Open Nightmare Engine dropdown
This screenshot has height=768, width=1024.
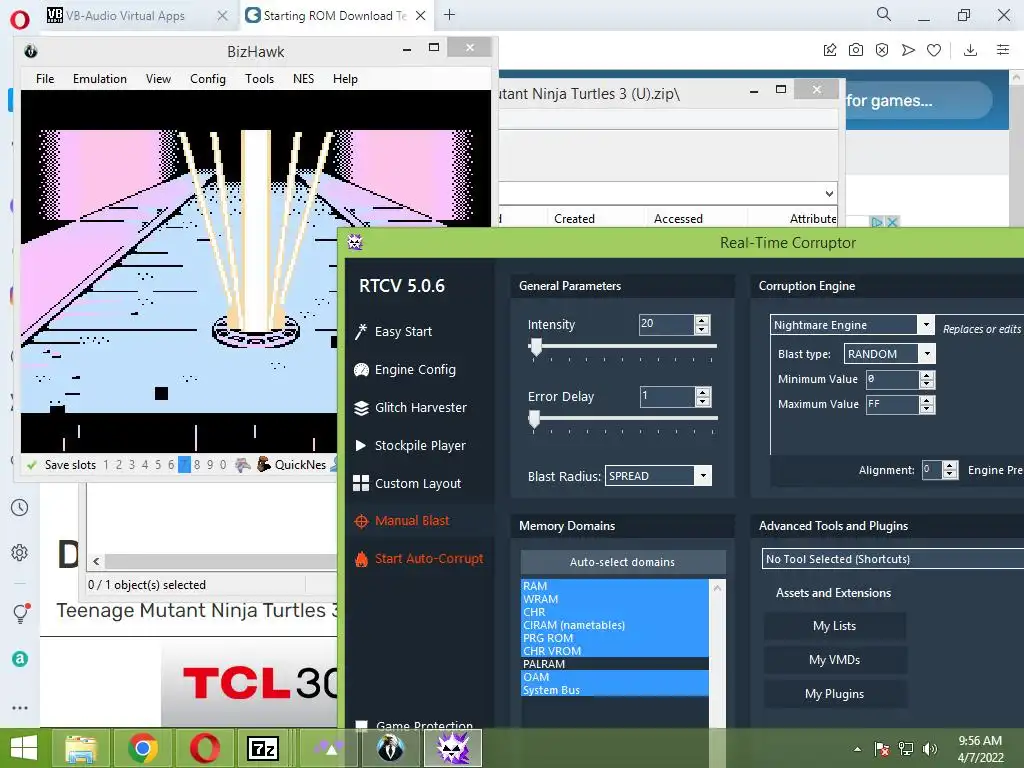[925, 325]
